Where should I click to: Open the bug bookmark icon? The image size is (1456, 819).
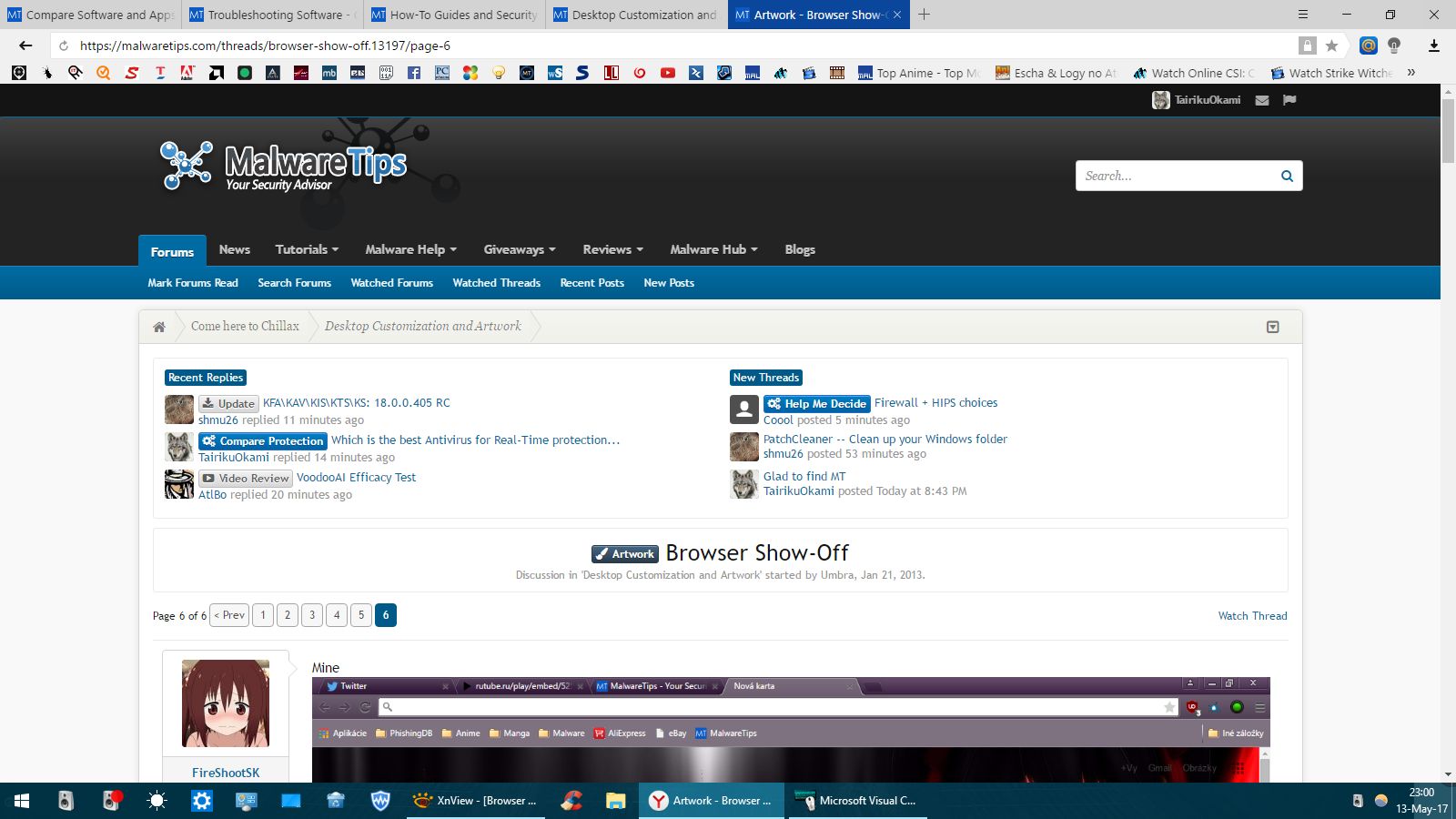click(47, 73)
